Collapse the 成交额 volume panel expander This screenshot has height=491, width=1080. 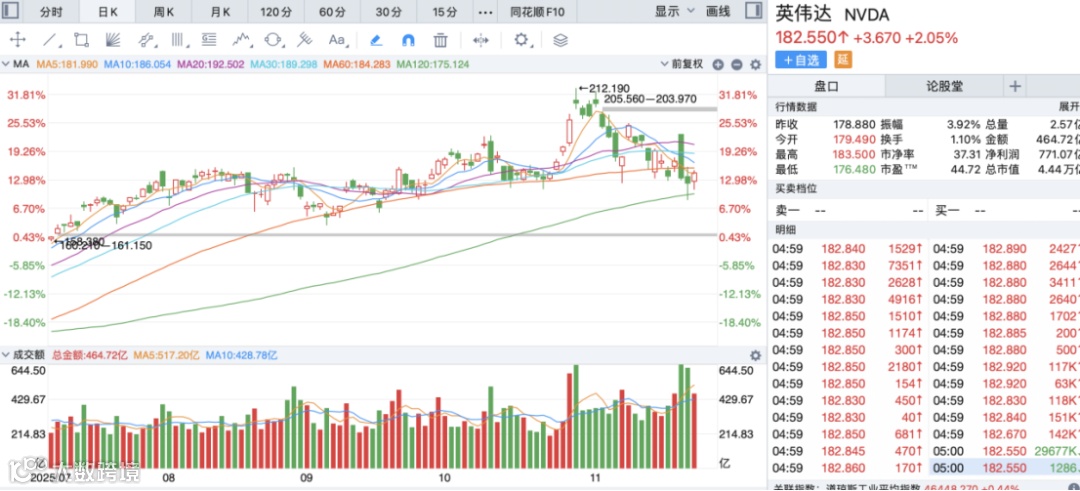(x=6, y=355)
